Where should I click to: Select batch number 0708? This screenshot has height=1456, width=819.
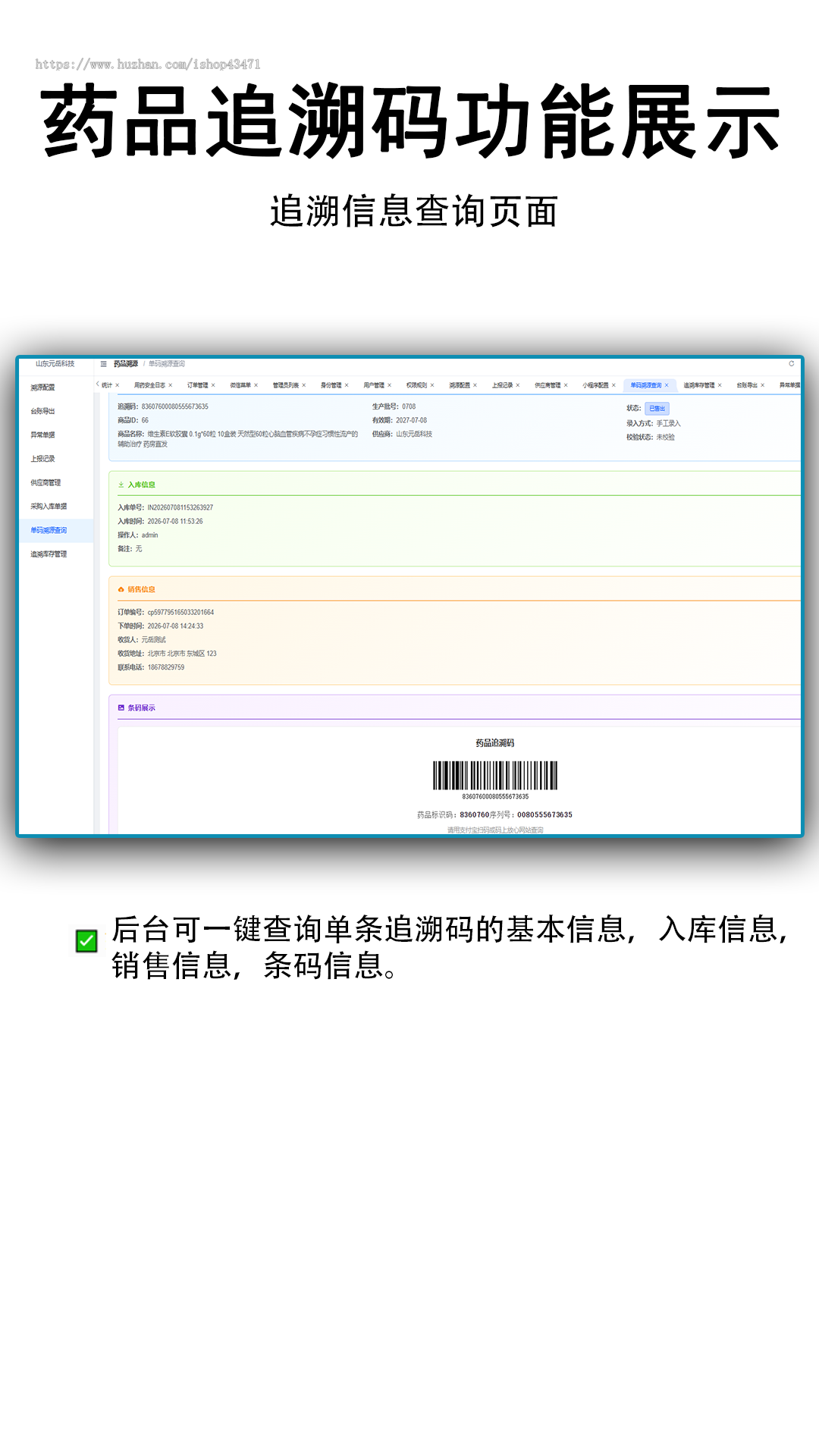(x=409, y=407)
